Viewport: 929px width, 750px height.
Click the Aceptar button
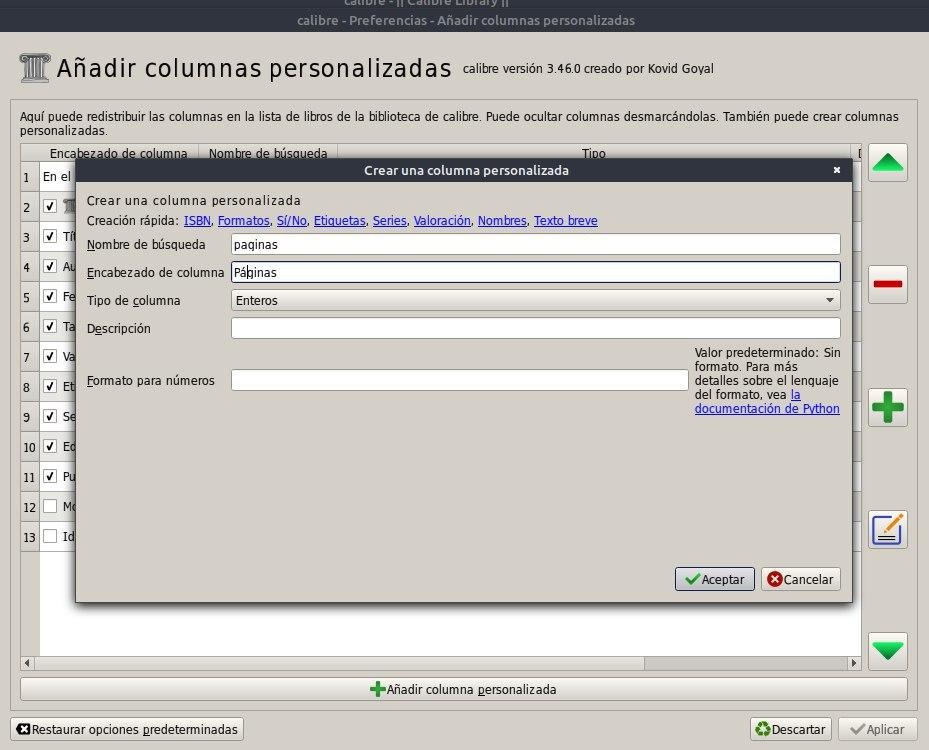tap(715, 579)
